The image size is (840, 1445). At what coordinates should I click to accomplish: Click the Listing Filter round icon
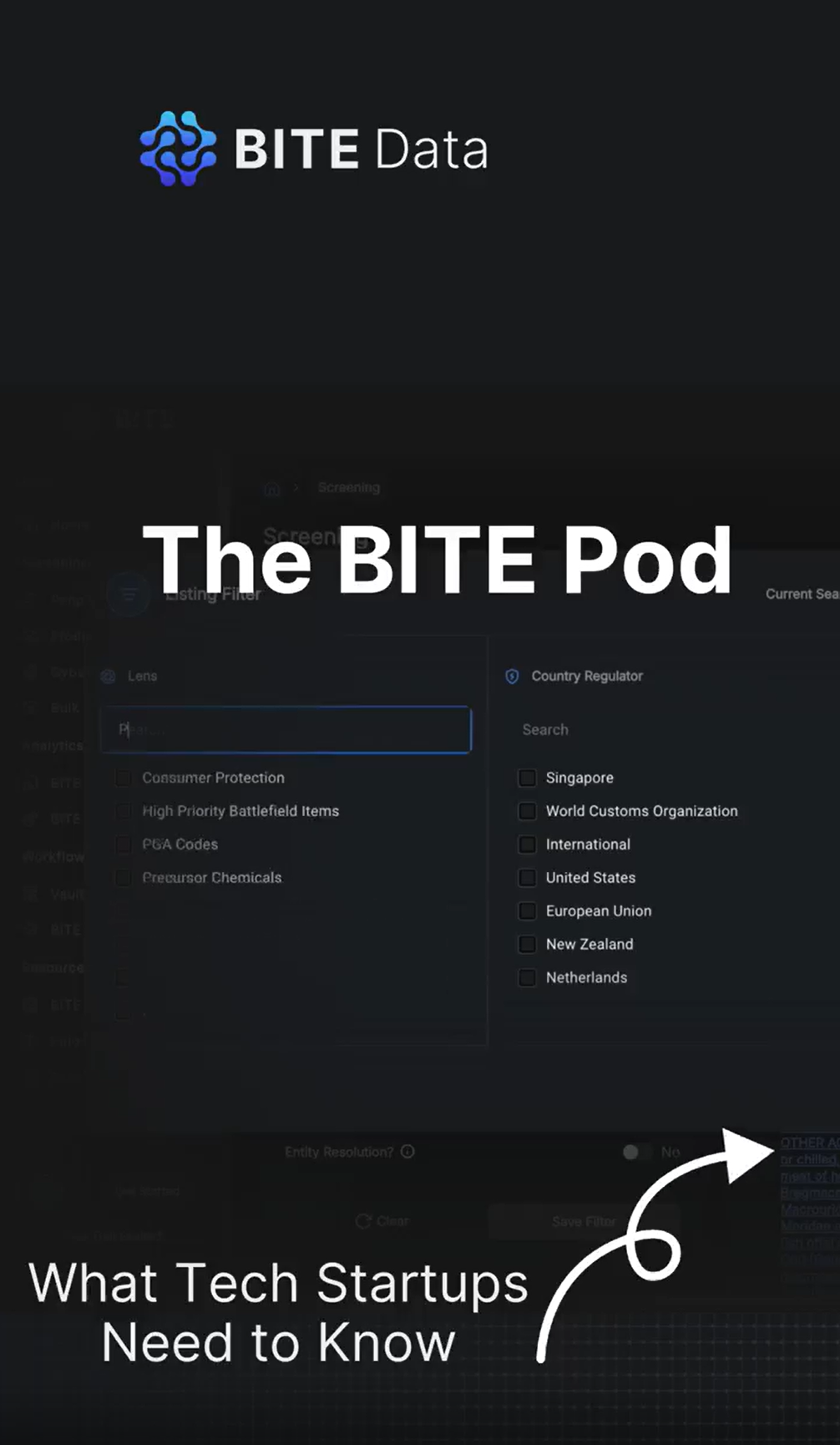click(129, 594)
